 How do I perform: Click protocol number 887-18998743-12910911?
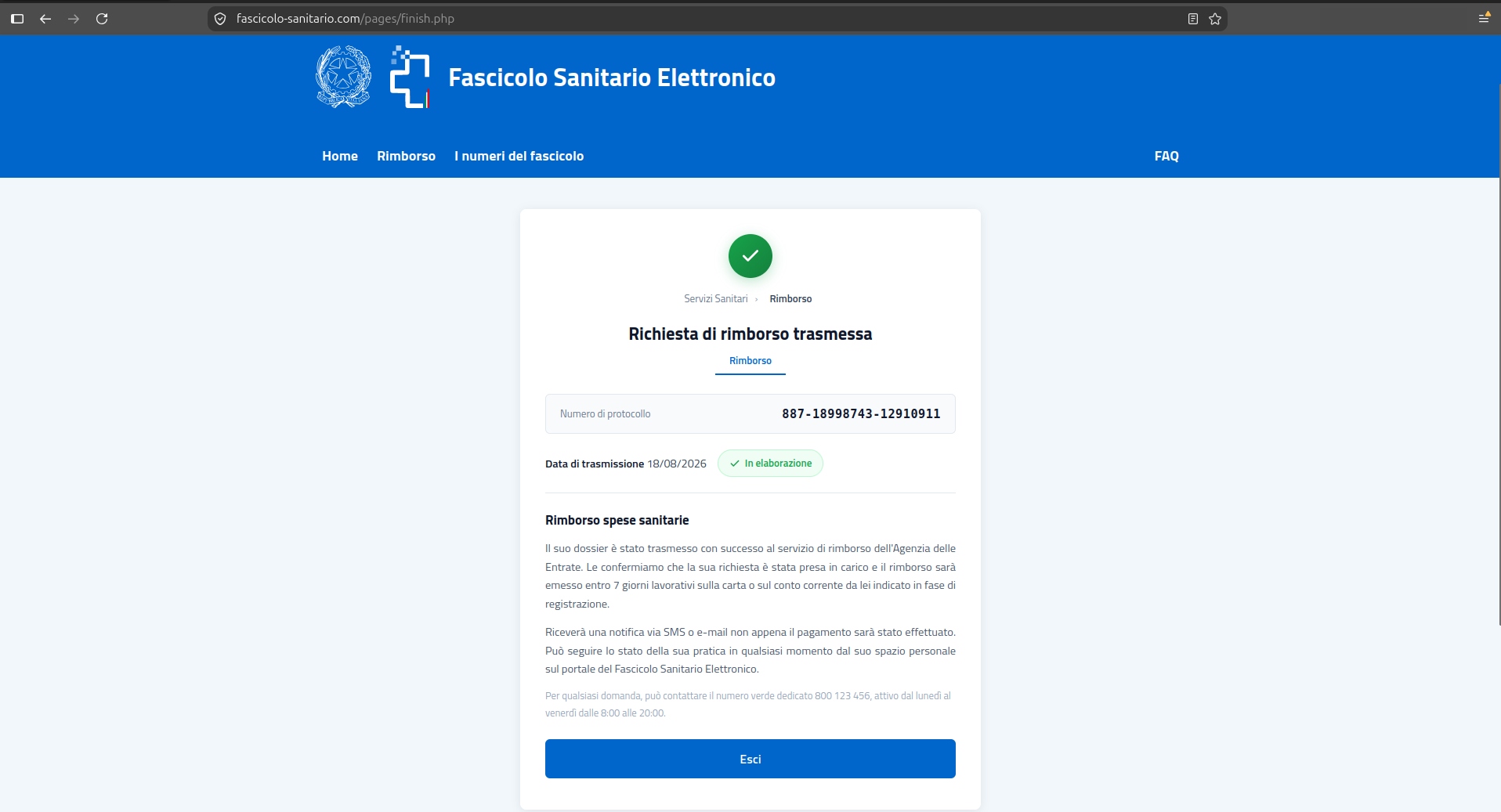coord(861,413)
